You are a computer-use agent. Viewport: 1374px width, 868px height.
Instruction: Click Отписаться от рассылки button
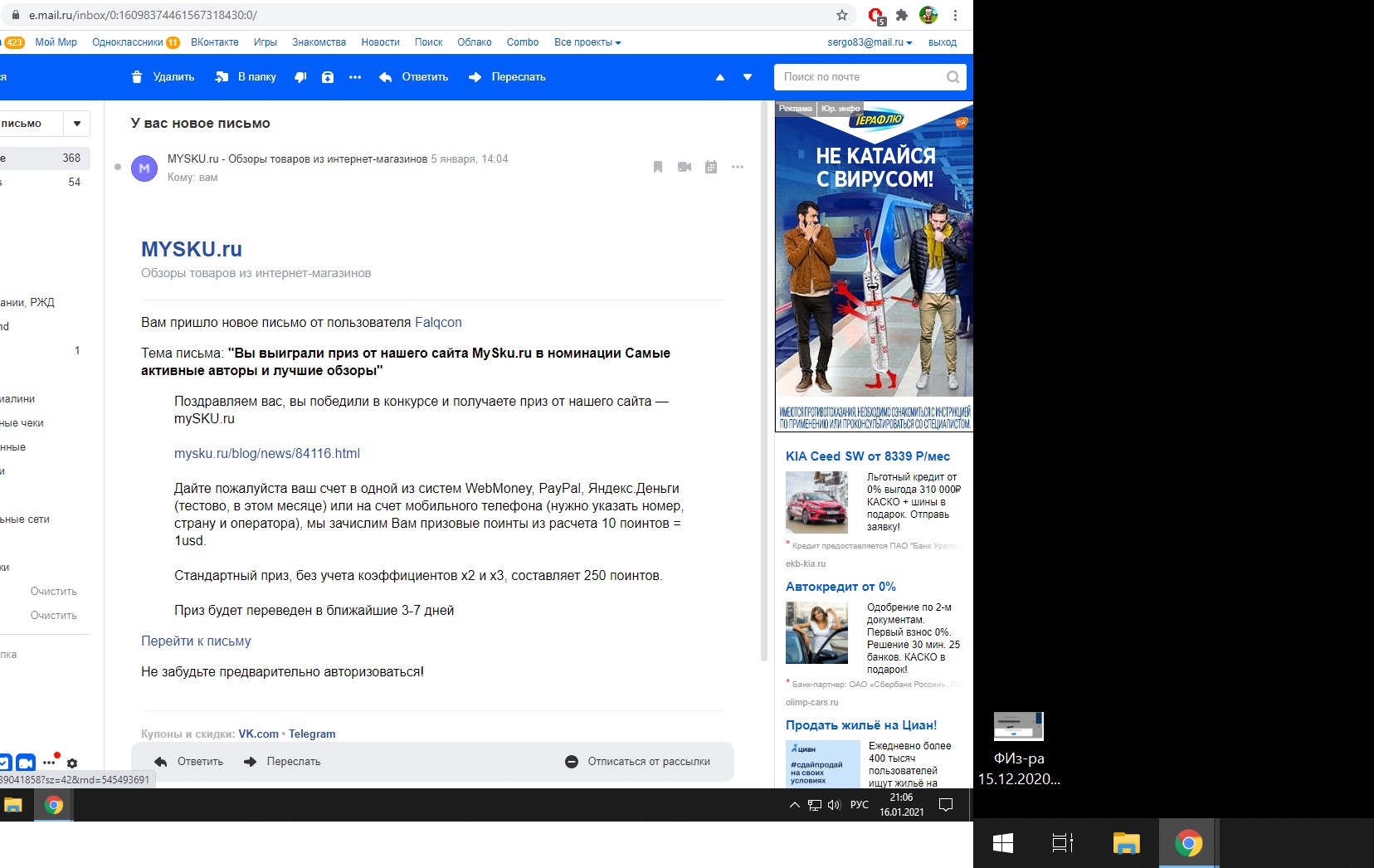637,761
